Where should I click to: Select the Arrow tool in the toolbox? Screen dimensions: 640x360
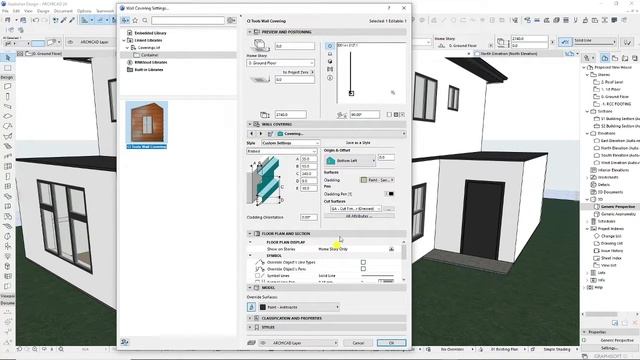pyautogui.click(x=8, y=58)
